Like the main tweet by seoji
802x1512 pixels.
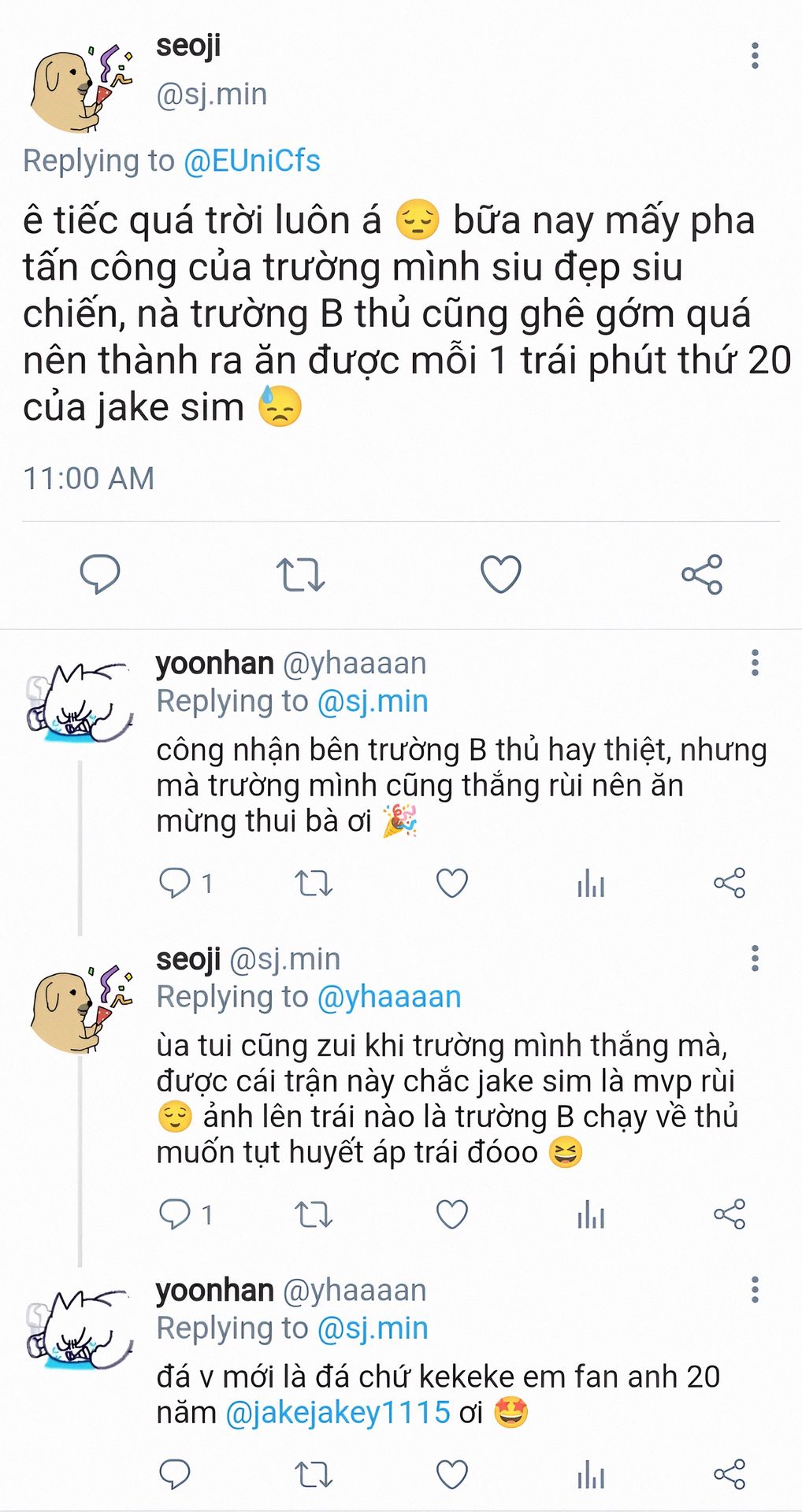tap(501, 574)
